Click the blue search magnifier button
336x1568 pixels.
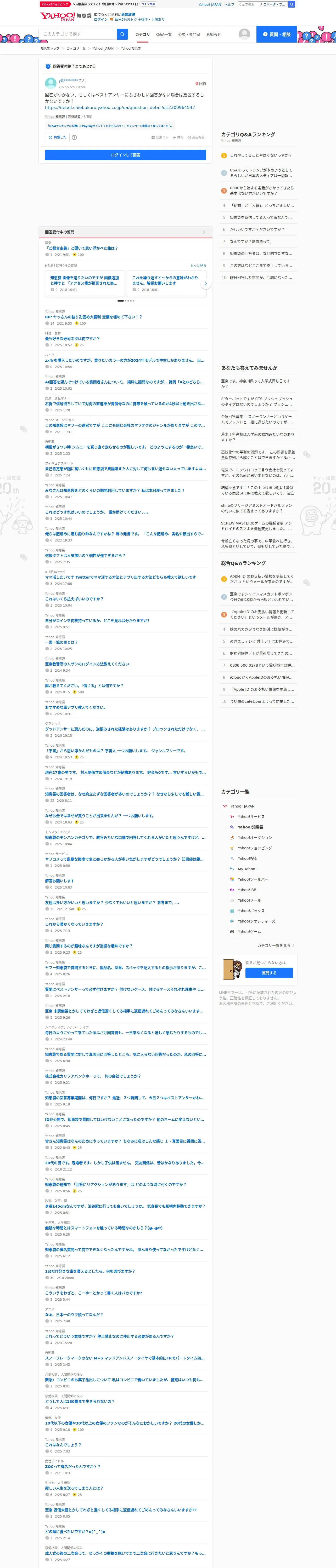[x=122, y=34]
